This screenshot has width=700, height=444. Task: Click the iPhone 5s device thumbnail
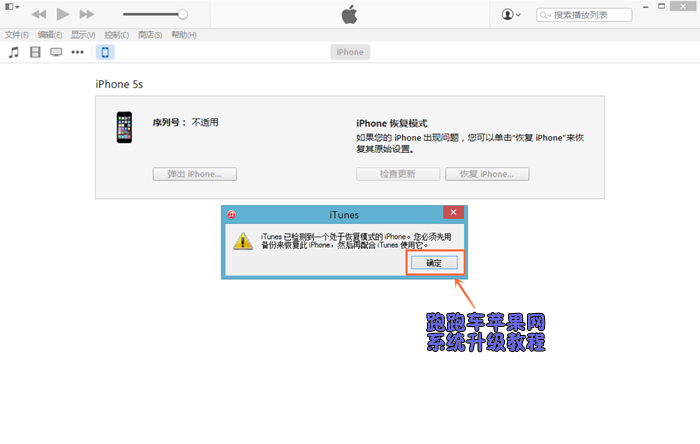(x=124, y=128)
